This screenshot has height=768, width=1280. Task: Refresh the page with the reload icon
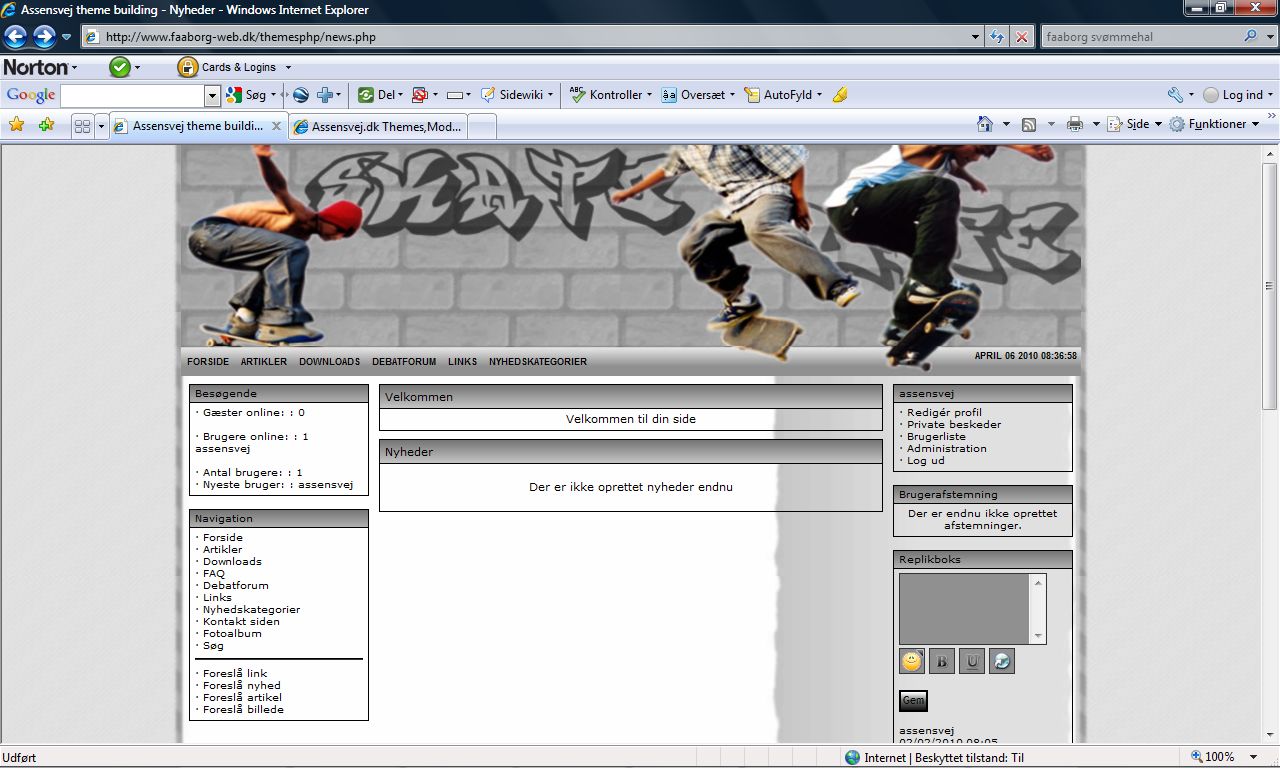[997, 37]
